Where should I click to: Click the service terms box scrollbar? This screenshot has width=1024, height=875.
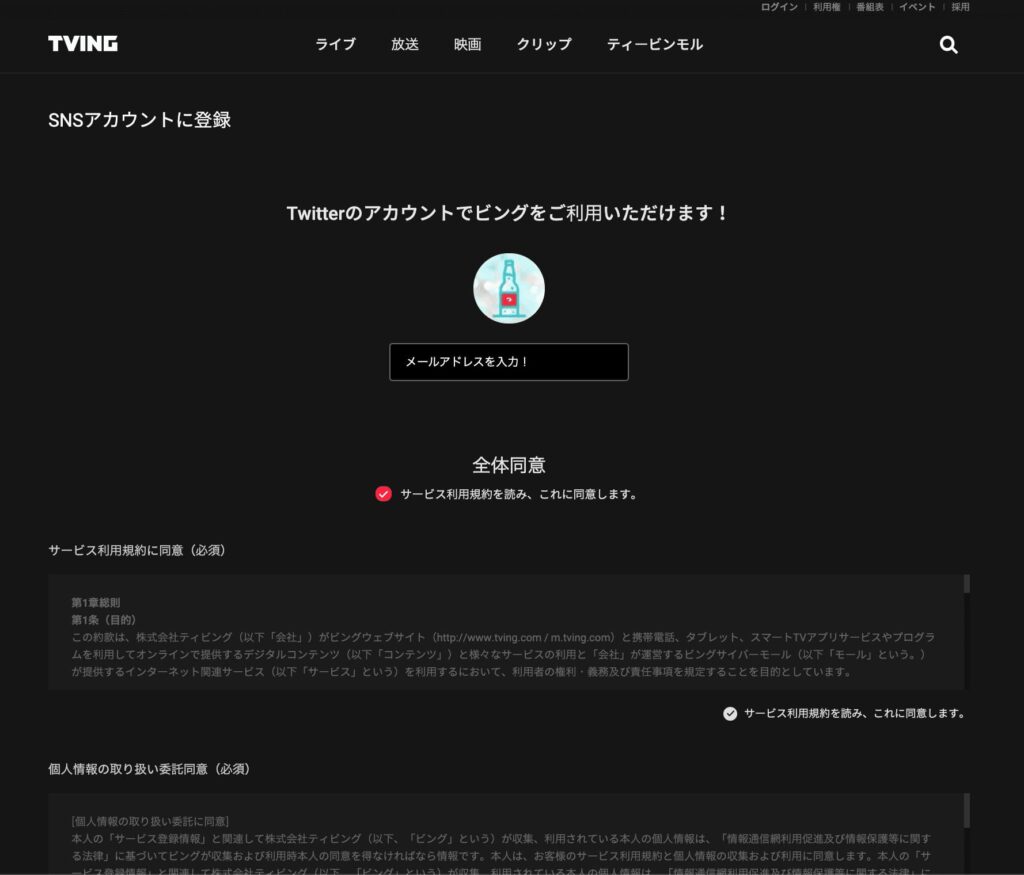(x=967, y=584)
